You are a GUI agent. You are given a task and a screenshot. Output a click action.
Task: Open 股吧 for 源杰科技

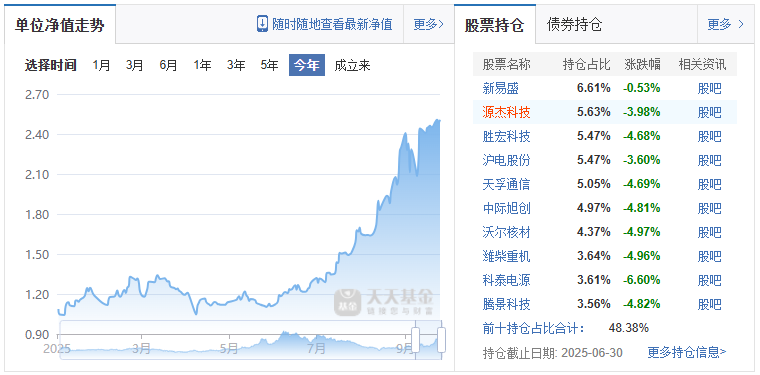[710, 112]
